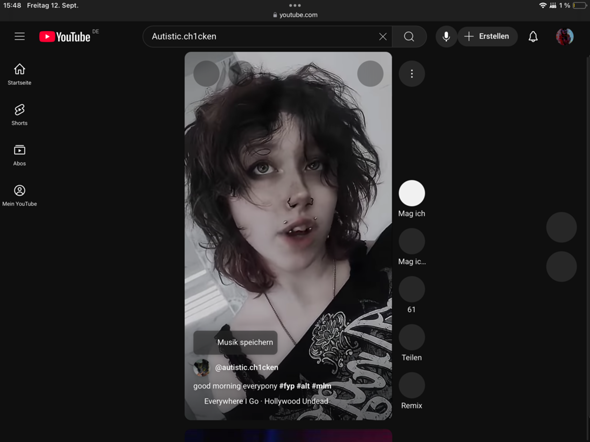Open the Erstellen create menu
Viewport: 590px width, 442px height.
coord(487,36)
